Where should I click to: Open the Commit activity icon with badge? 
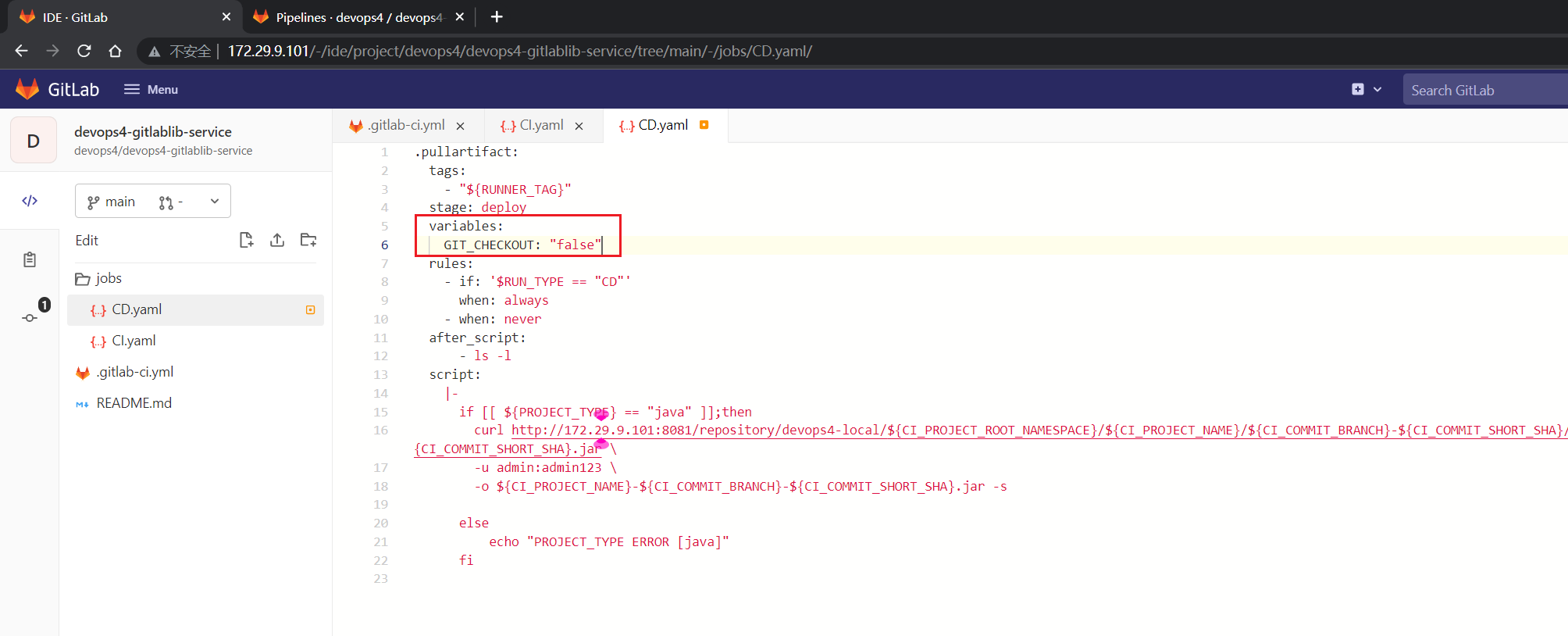pyautogui.click(x=30, y=317)
